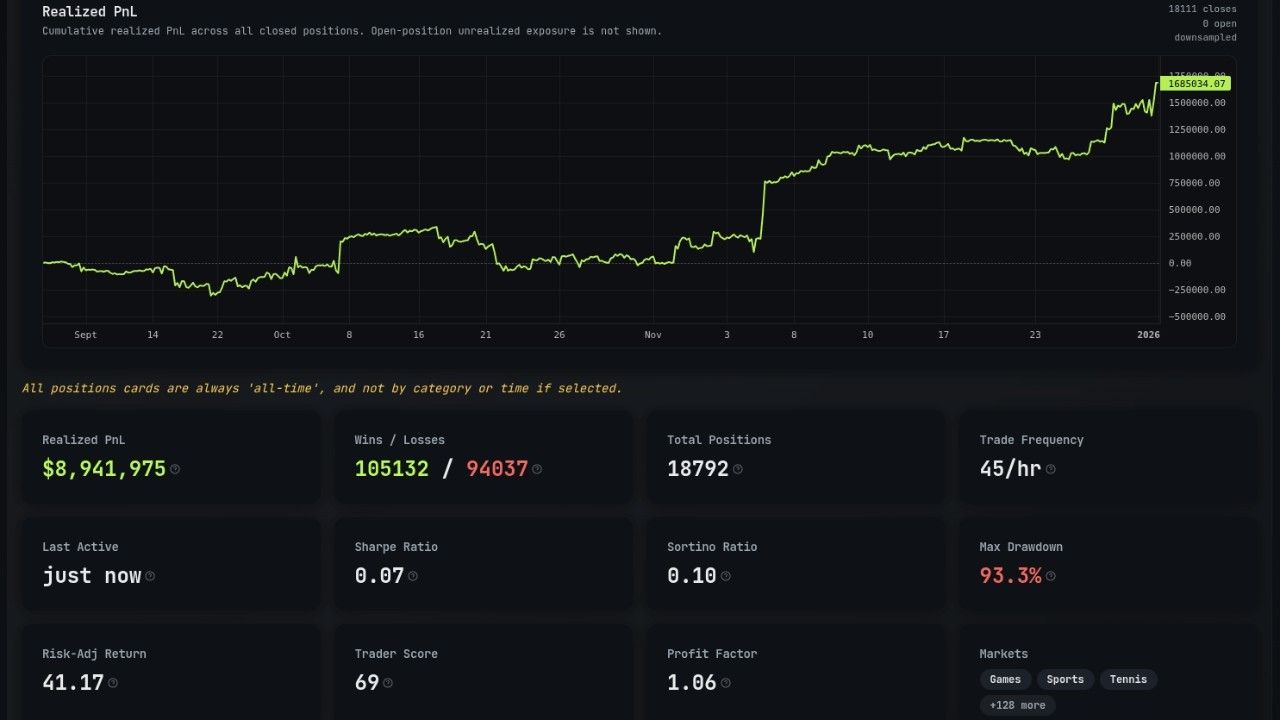The width and height of the screenshot is (1280, 720).
Task: Select the Sports market tag
Action: [x=1065, y=680]
